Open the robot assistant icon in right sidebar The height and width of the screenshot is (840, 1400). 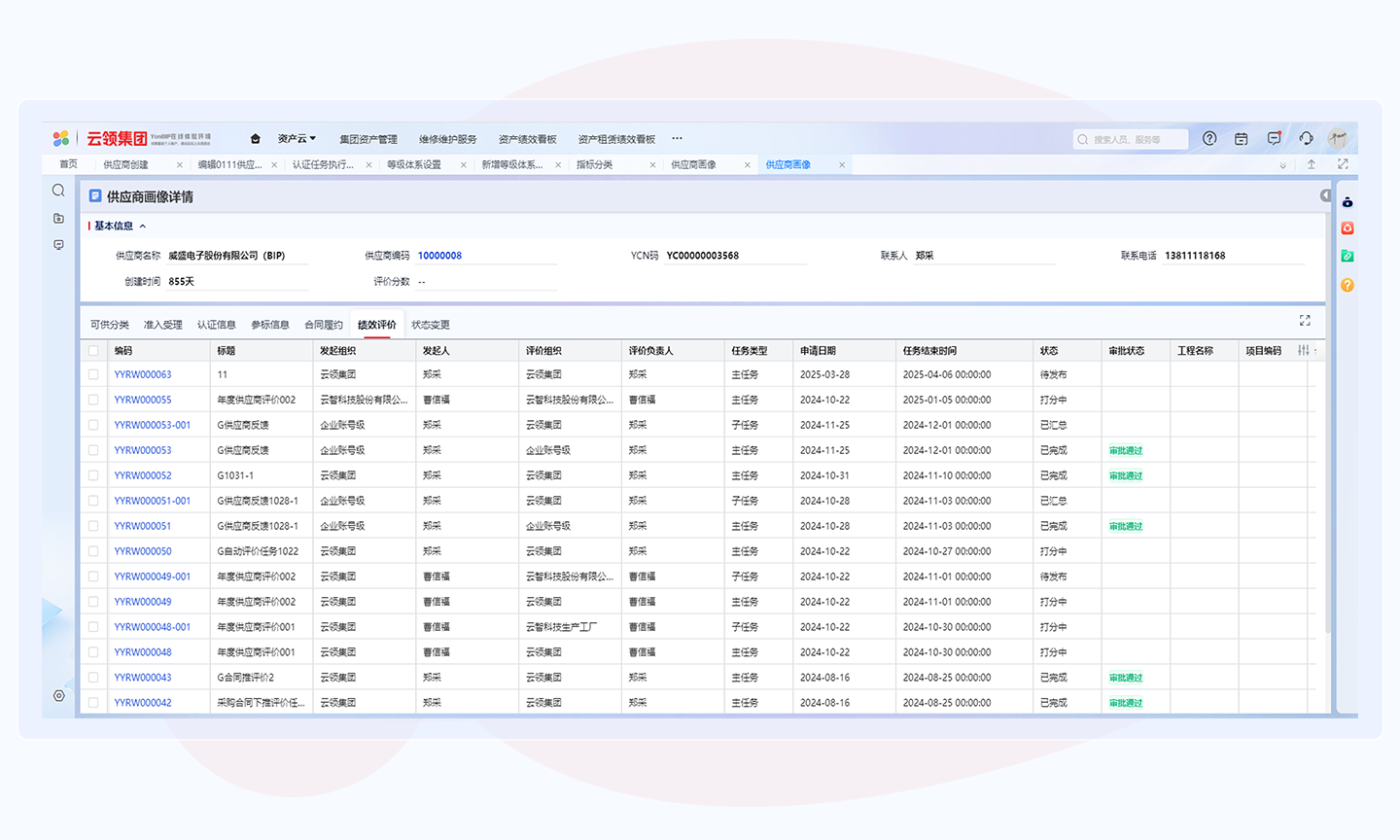(1347, 202)
